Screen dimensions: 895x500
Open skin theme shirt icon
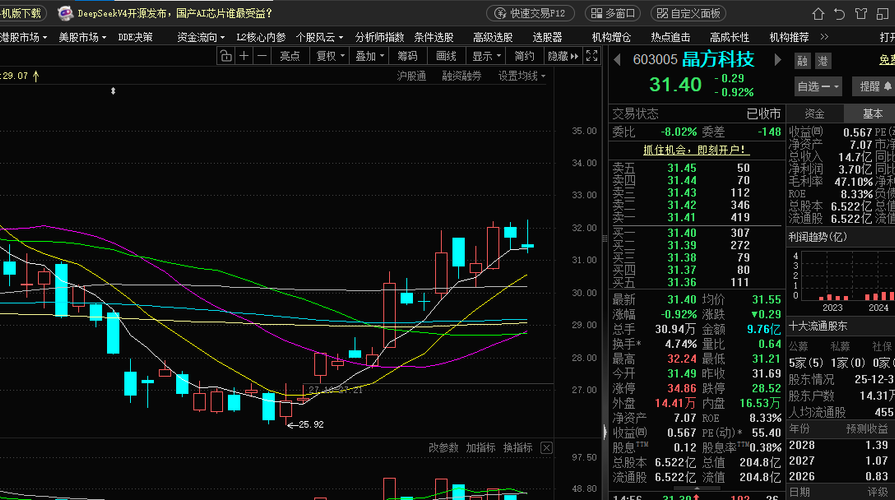coord(861,14)
